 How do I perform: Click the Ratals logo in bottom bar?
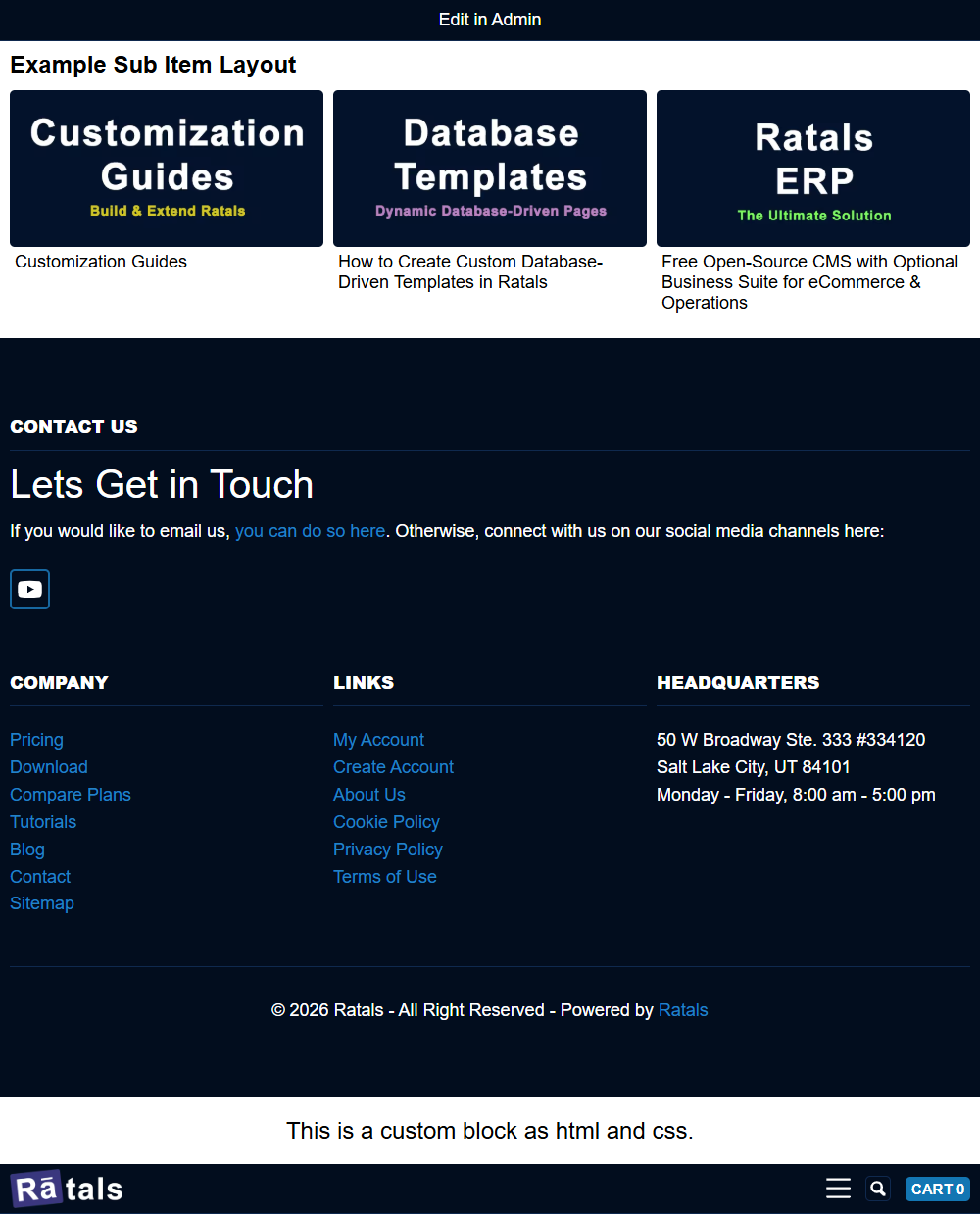(x=67, y=1189)
